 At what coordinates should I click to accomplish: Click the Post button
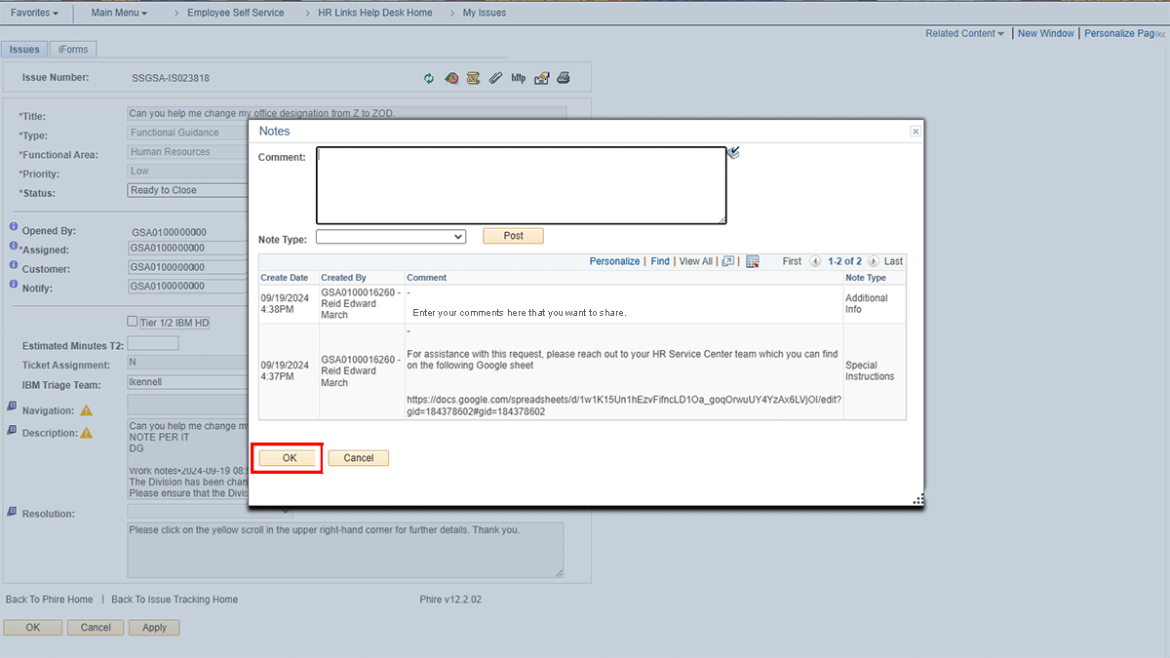(x=513, y=236)
